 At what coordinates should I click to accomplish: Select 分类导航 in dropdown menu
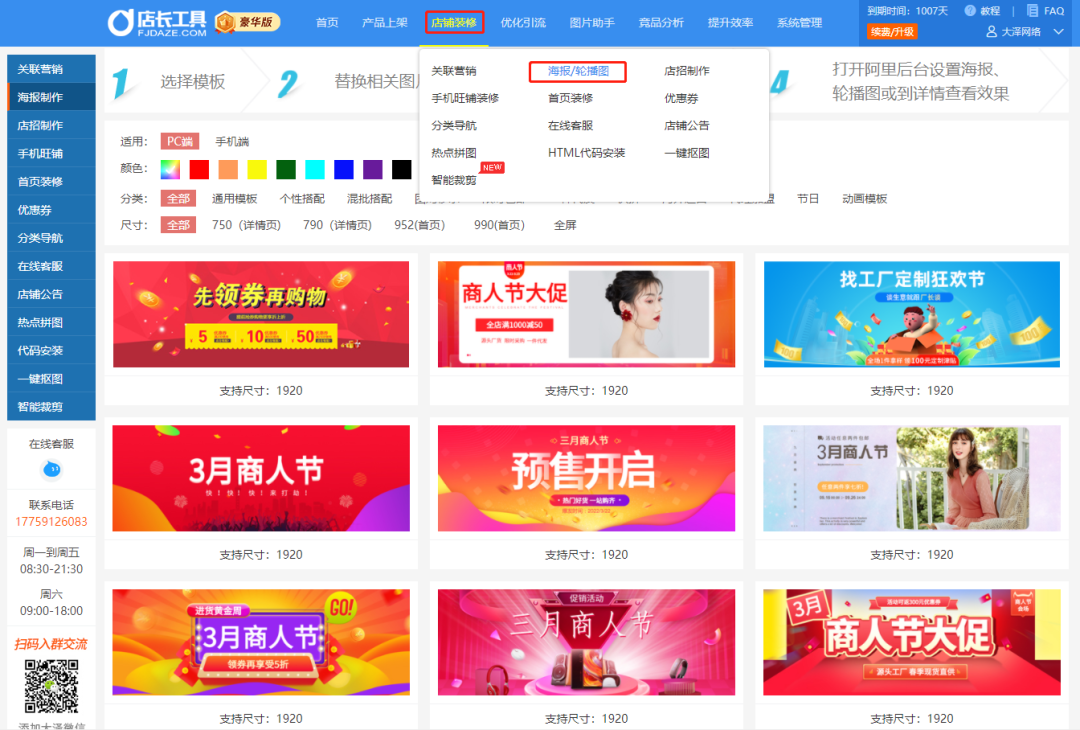[454, 125]
